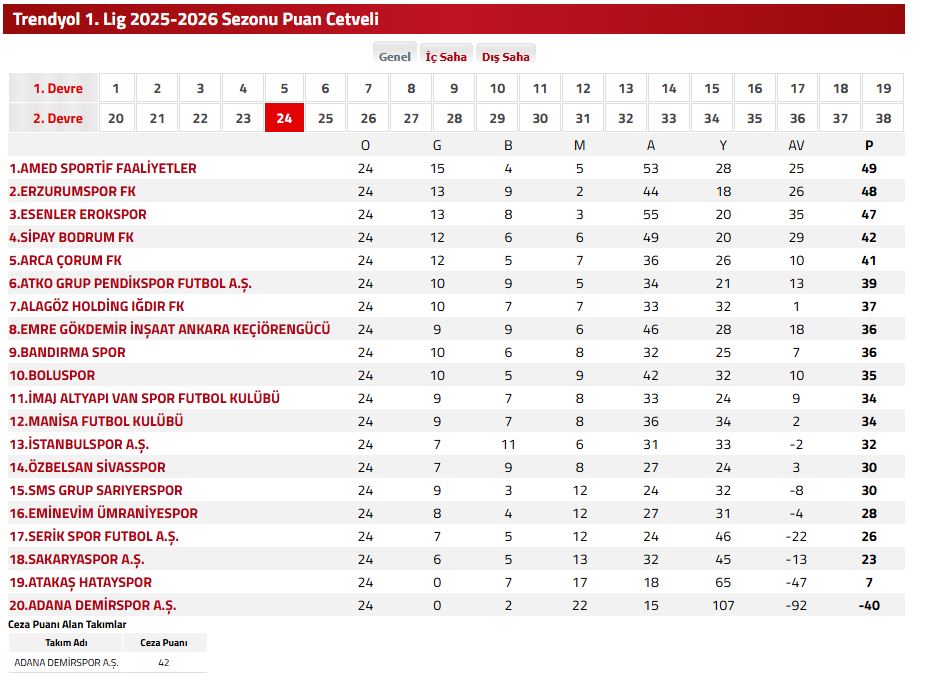Pick week 30 from the second half

coord(540,118)
